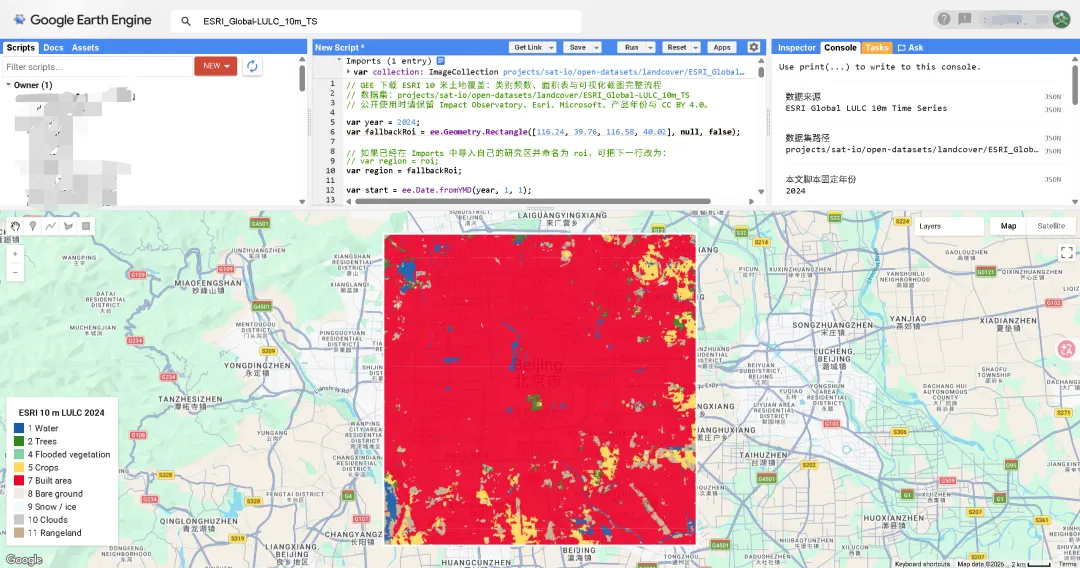
Task: Open the help question mark menu
Action: (x=944, y=19)
